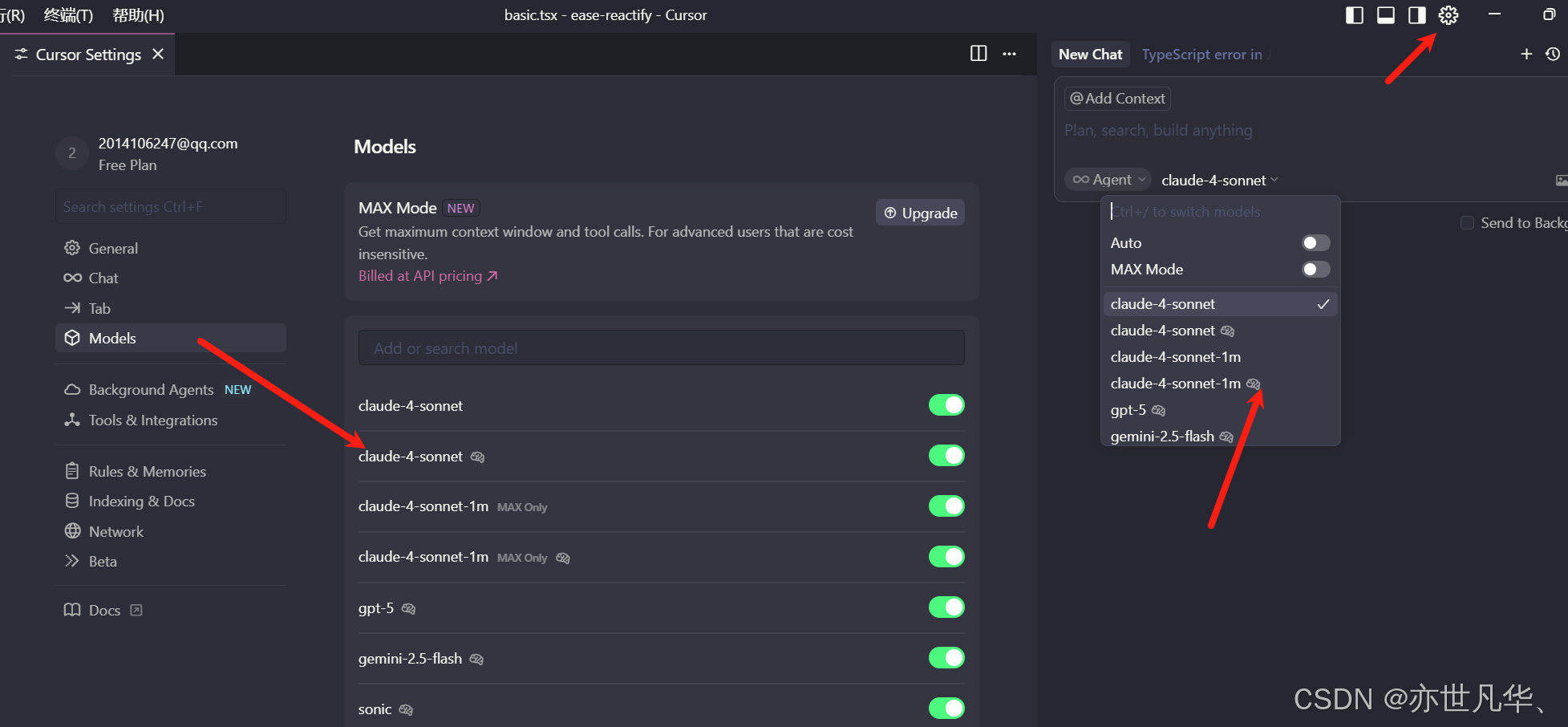The image size is (1568, 727).
Task: Open General settings section
Action: [x=170, y=248]
